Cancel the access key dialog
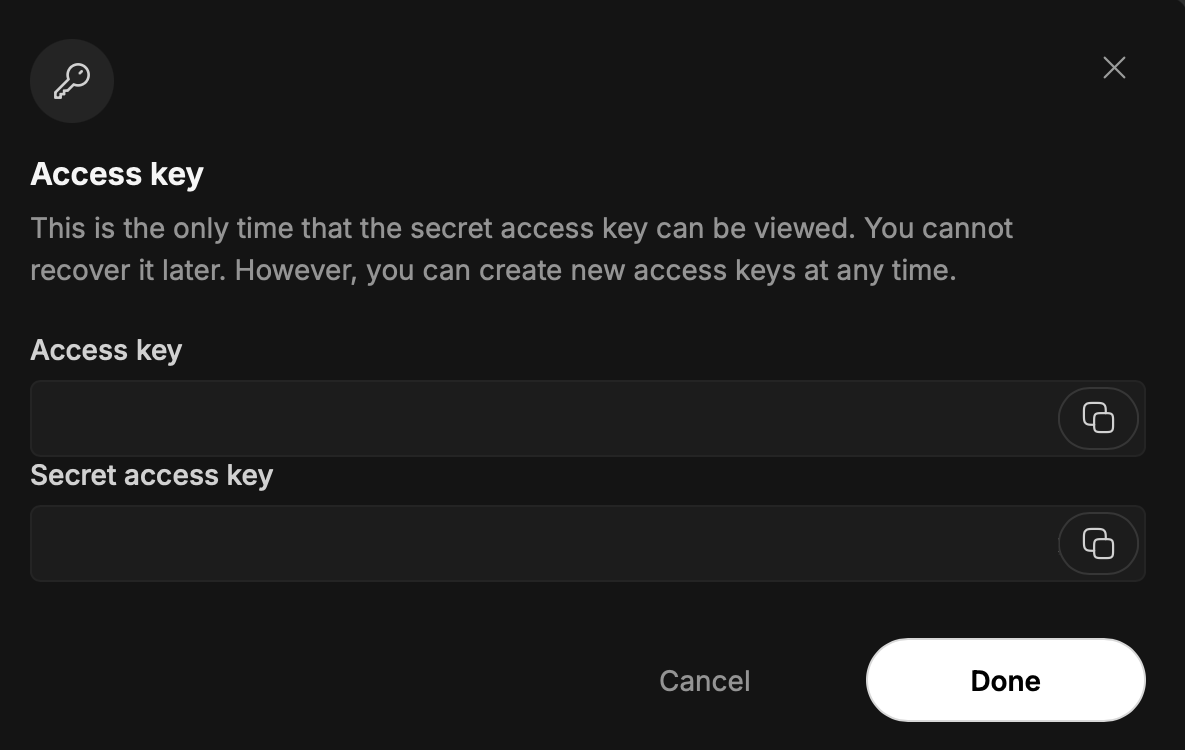This screenshot has height=750, width=1185. pos(704,681)
